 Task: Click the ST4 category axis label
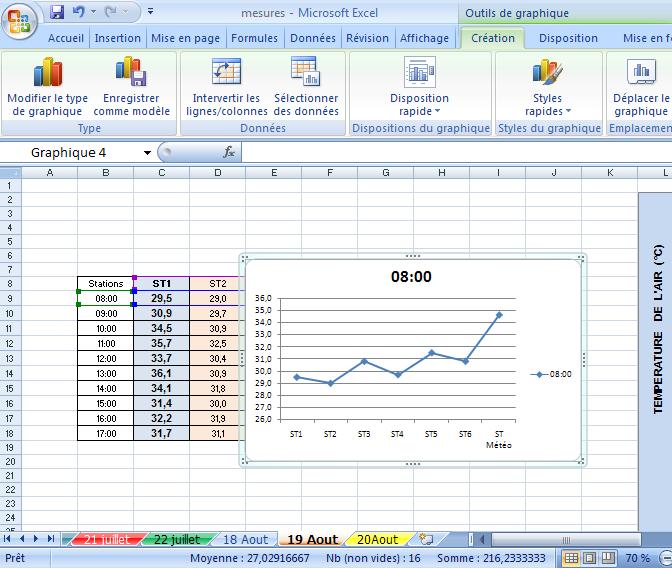click(397, 434)
